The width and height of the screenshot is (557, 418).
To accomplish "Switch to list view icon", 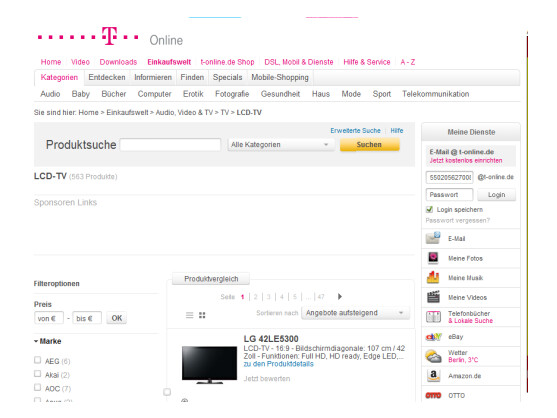I will 190,315.
